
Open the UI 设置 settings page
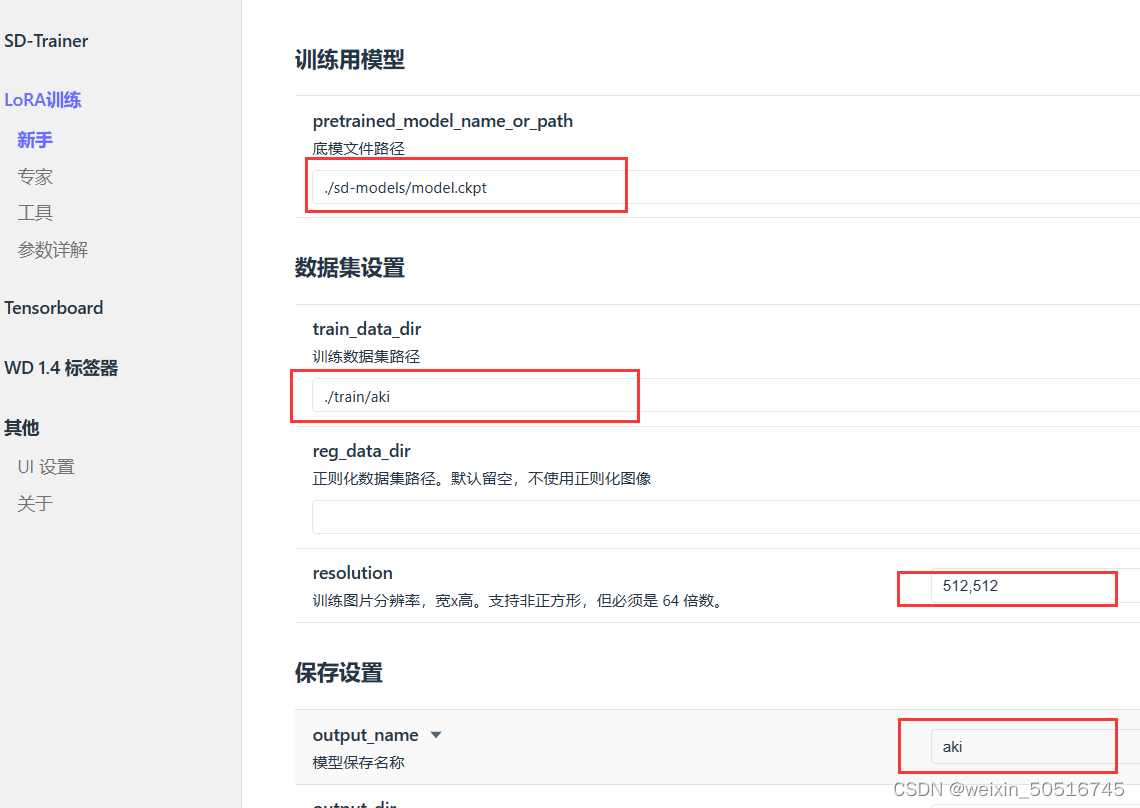coord(46,466)
